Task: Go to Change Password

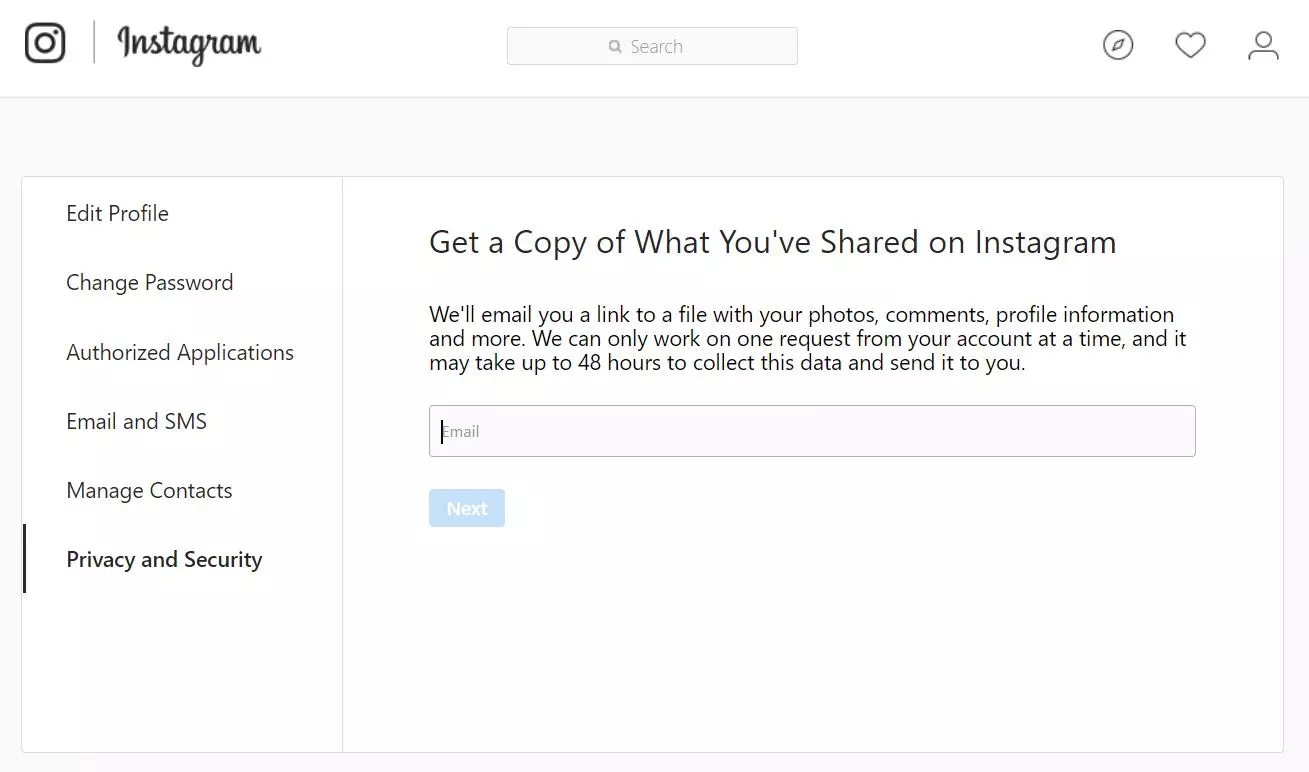Action: point(150,283)
